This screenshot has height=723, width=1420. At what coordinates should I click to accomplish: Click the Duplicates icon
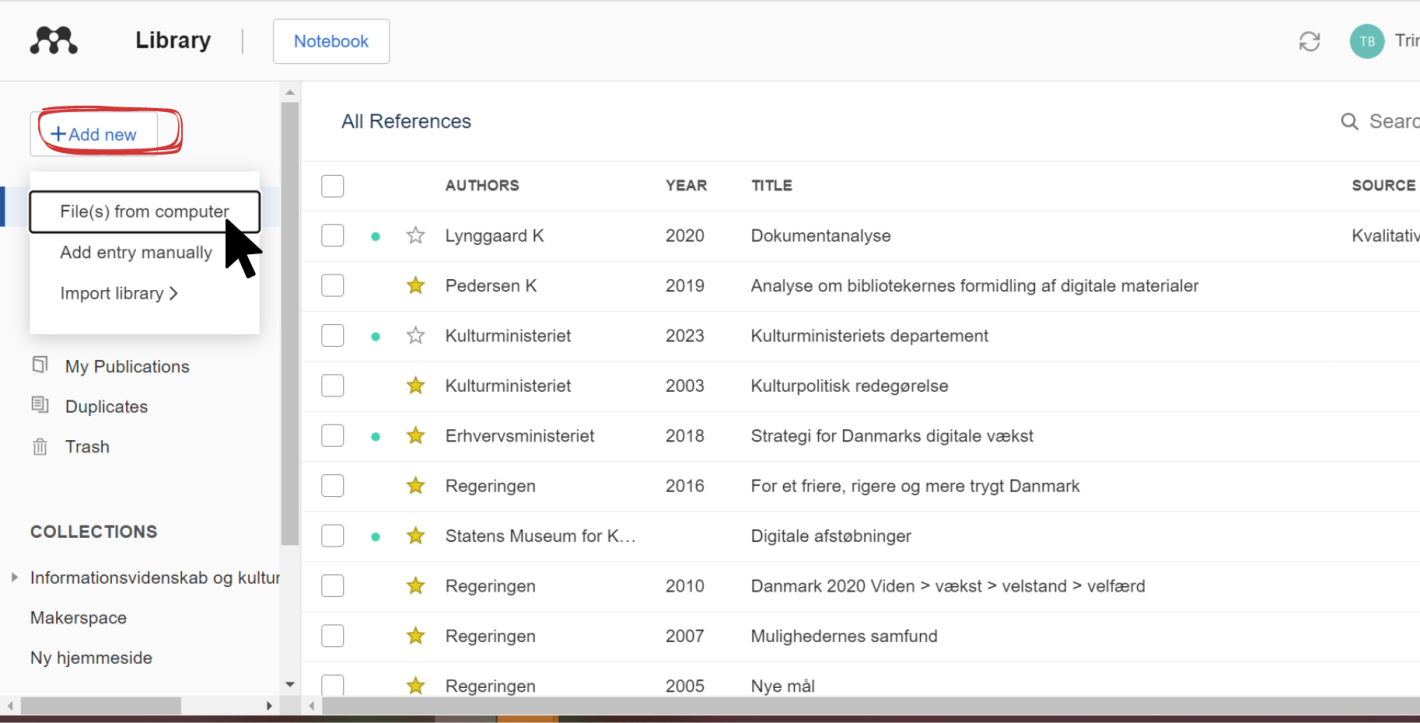pos(40,405)
